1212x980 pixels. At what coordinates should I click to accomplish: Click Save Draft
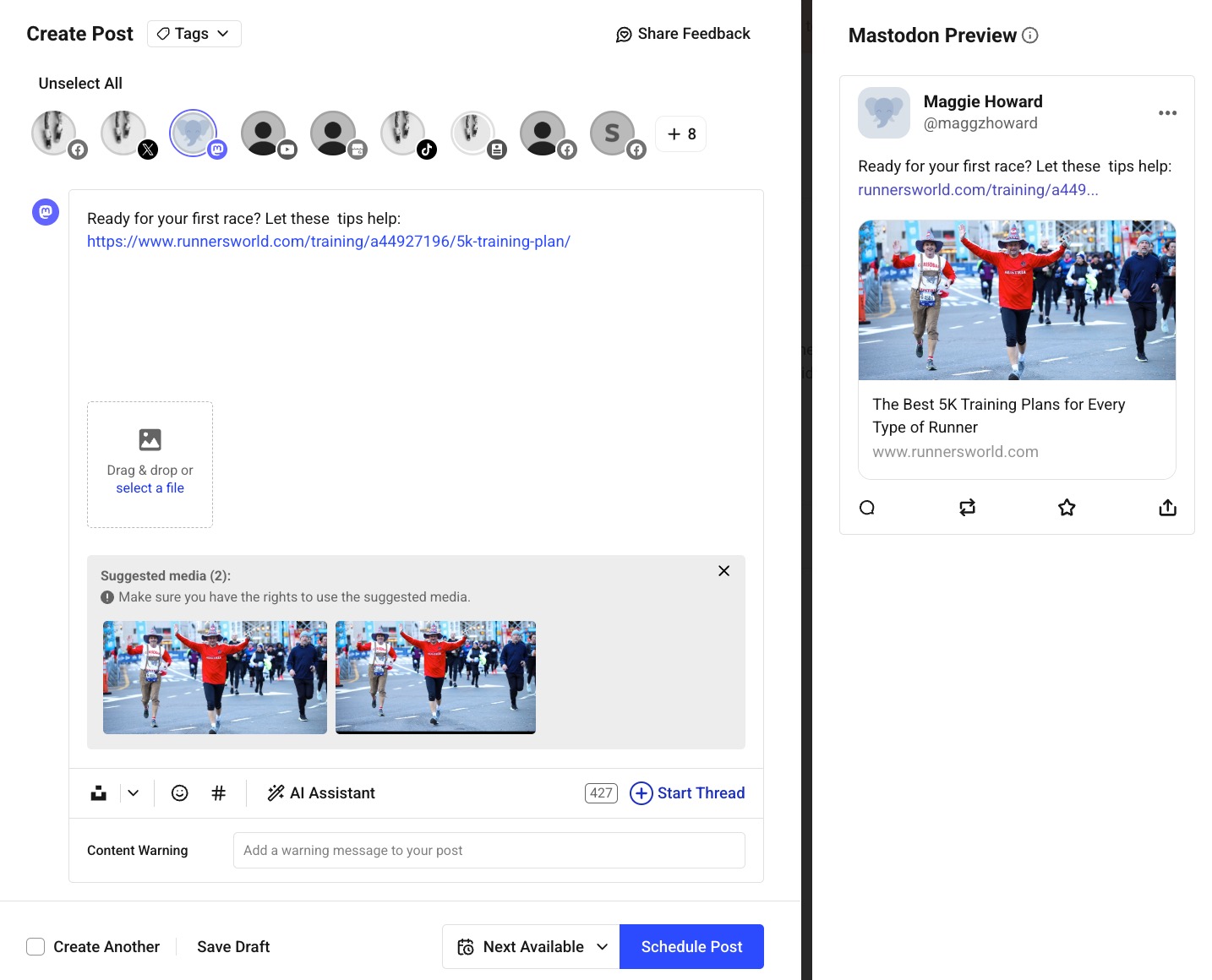233,947
